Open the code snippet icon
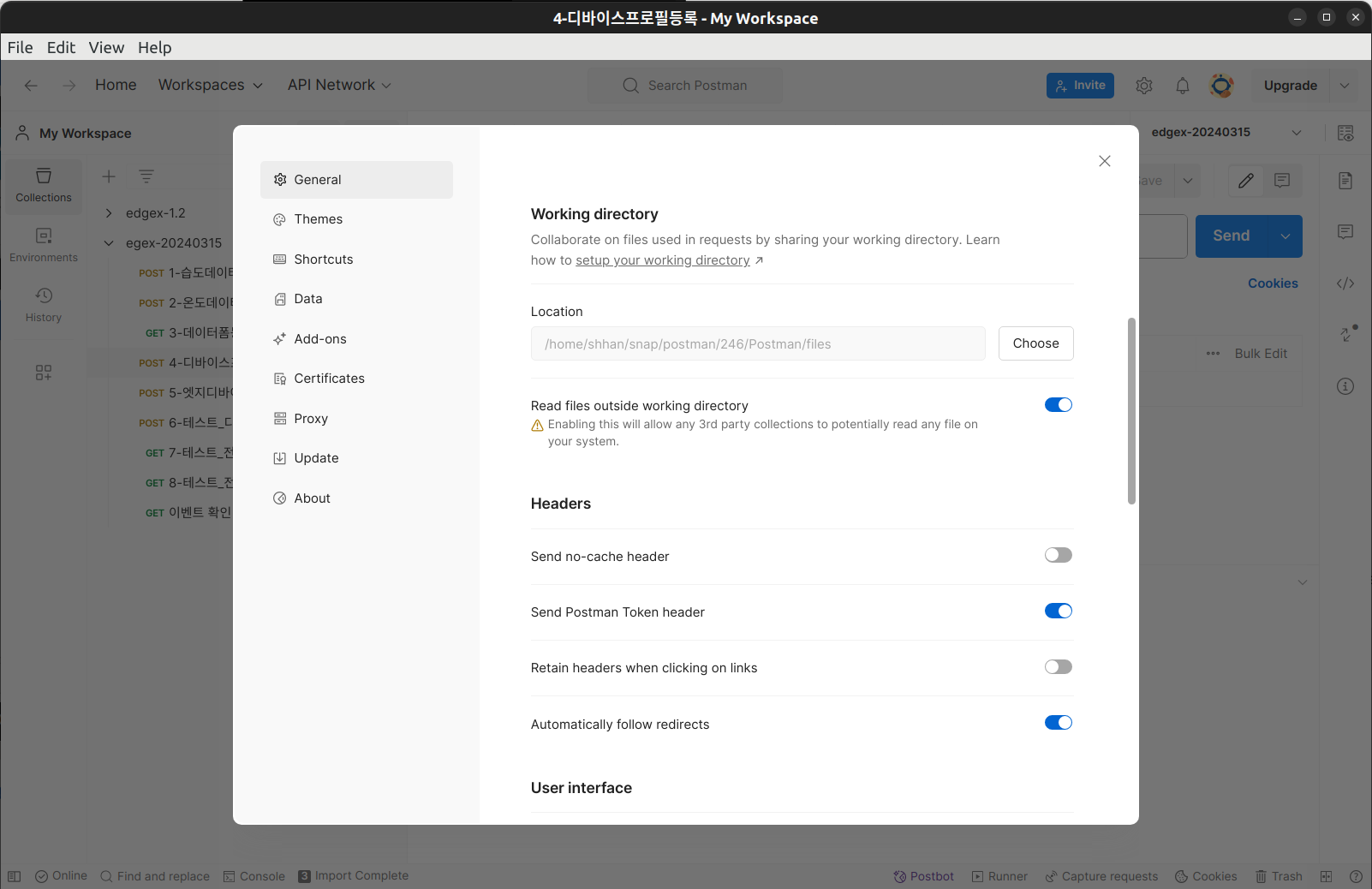Viewport: 1372px width, 889px height. tap(1345, 283)
